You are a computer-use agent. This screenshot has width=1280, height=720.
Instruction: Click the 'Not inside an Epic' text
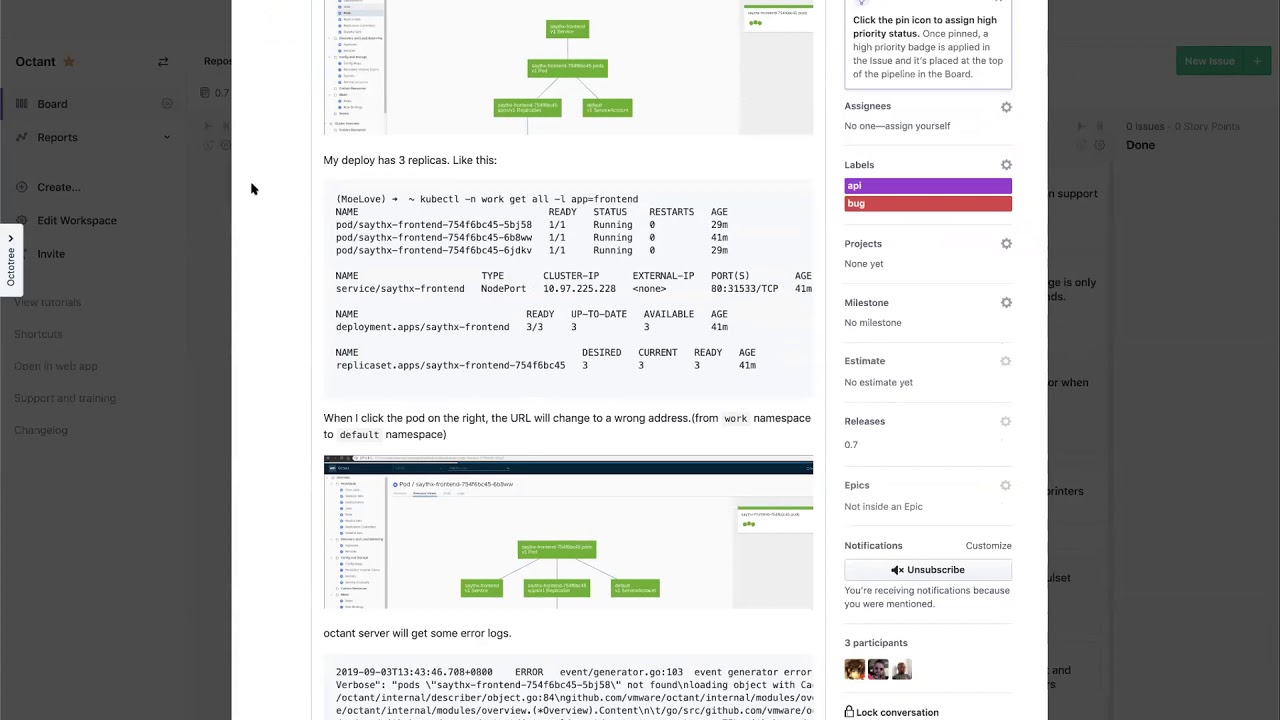tap(883, 507)
